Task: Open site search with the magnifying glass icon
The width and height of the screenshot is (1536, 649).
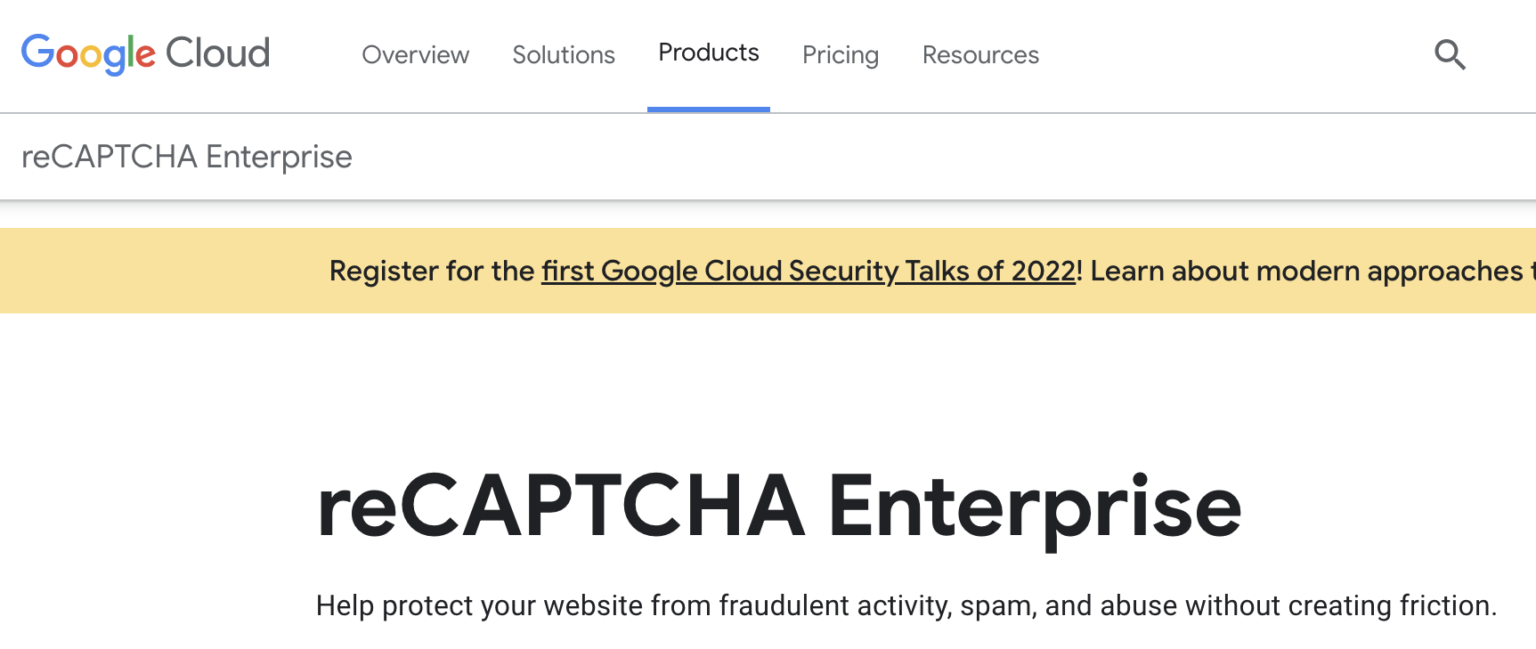Action: pos(1449,55)
